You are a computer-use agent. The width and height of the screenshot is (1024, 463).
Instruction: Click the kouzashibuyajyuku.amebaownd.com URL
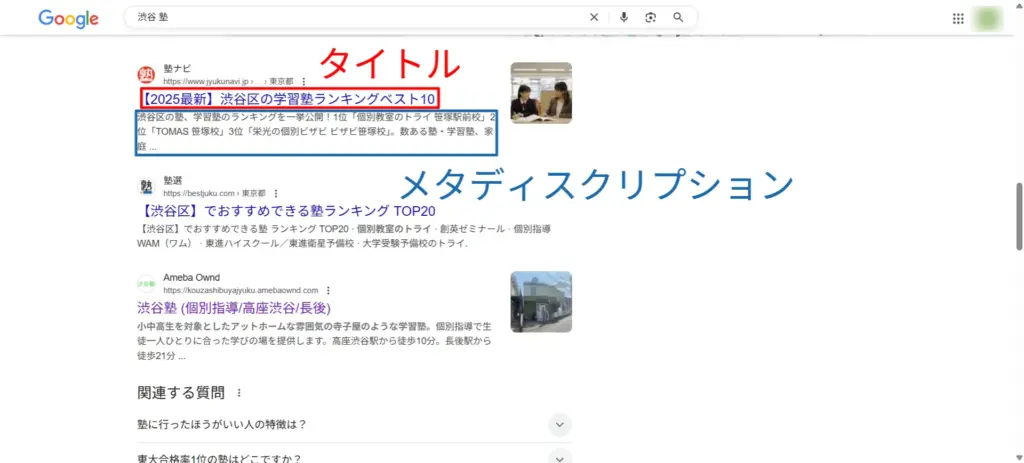tap(240, 291)
